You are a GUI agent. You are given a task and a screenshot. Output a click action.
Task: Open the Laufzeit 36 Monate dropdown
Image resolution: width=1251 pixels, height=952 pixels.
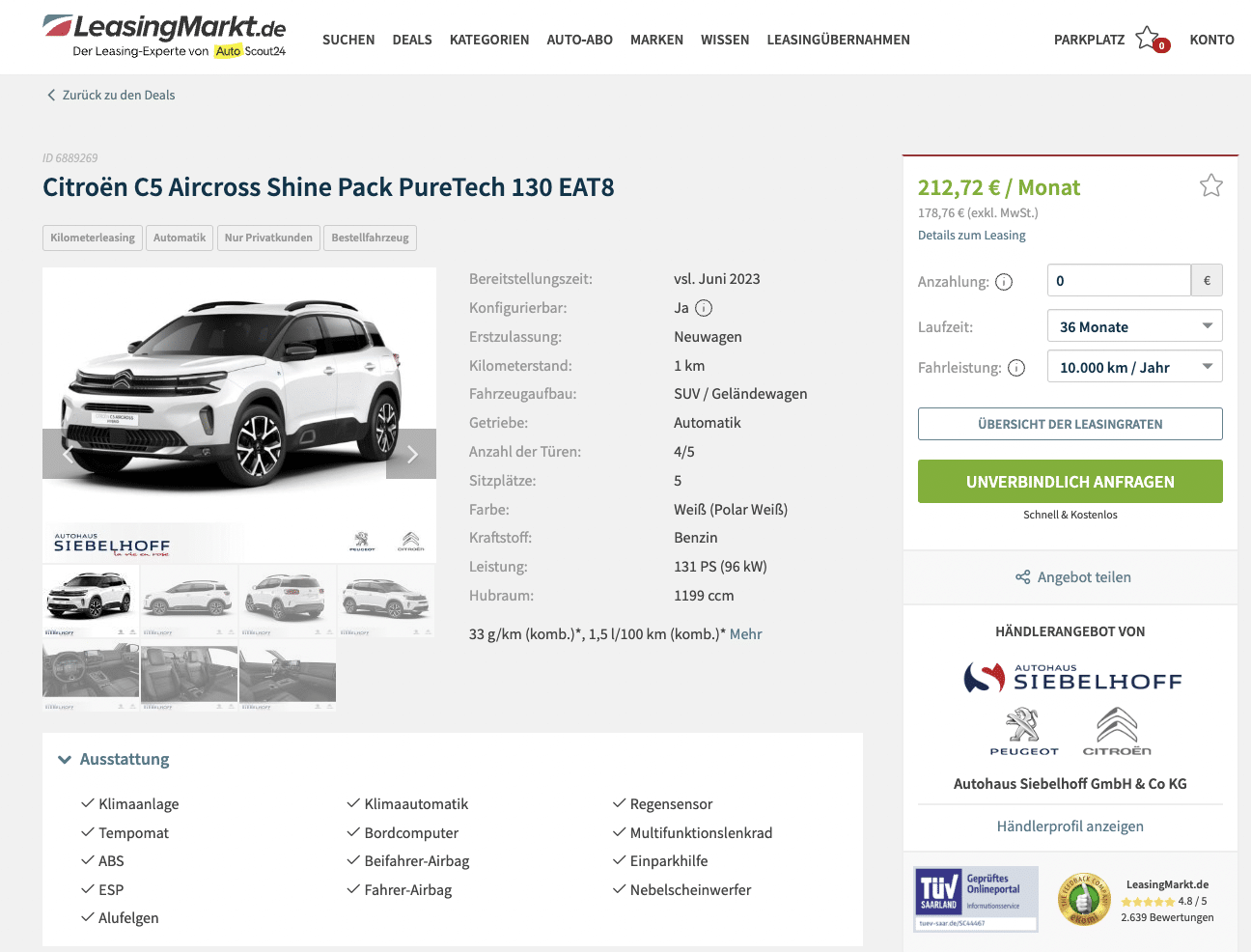pos(1134,326)
